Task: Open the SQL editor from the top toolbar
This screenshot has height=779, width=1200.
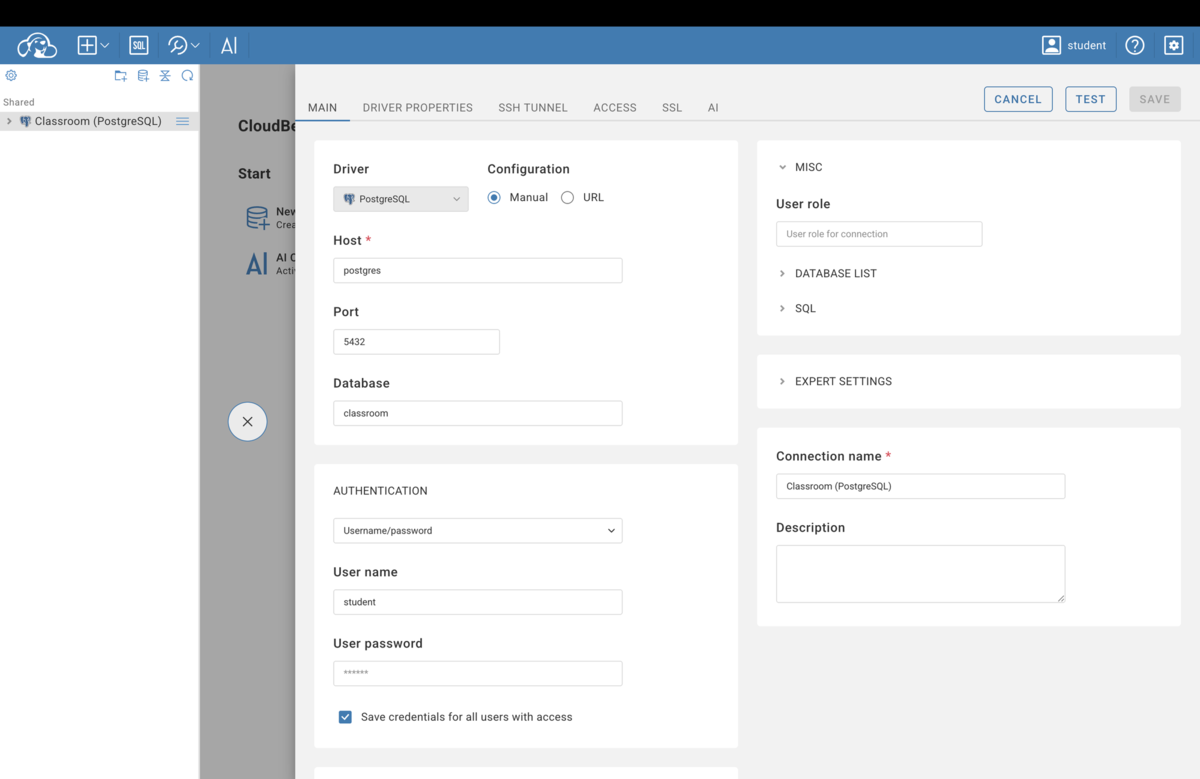Action: 138,45
